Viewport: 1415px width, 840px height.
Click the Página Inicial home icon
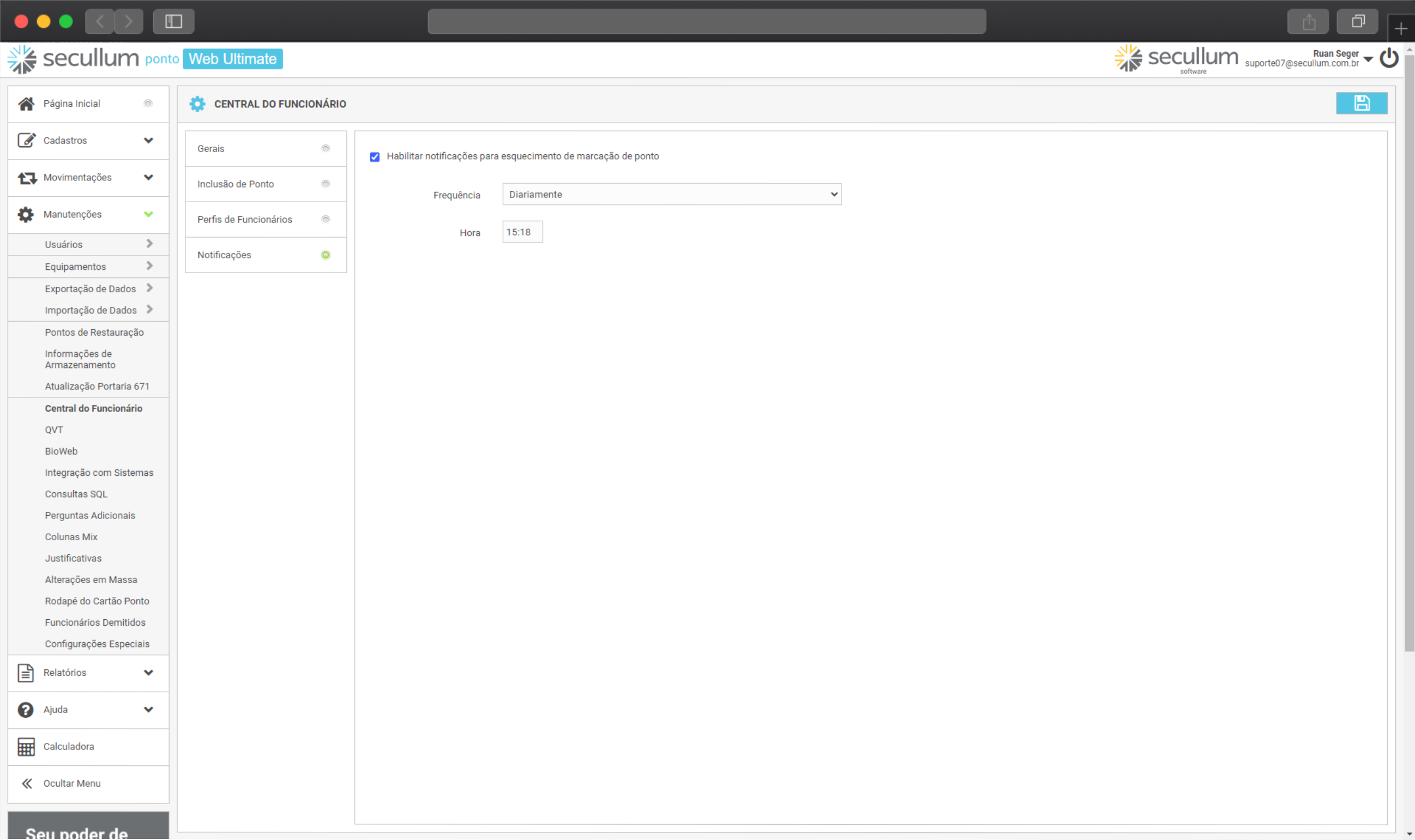[26, 104]
